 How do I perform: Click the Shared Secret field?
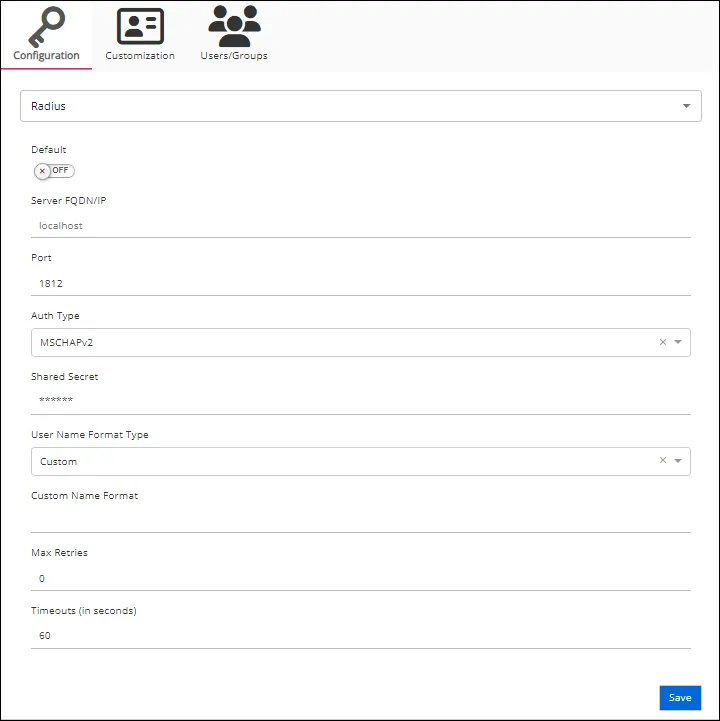[x=361, y=400]
